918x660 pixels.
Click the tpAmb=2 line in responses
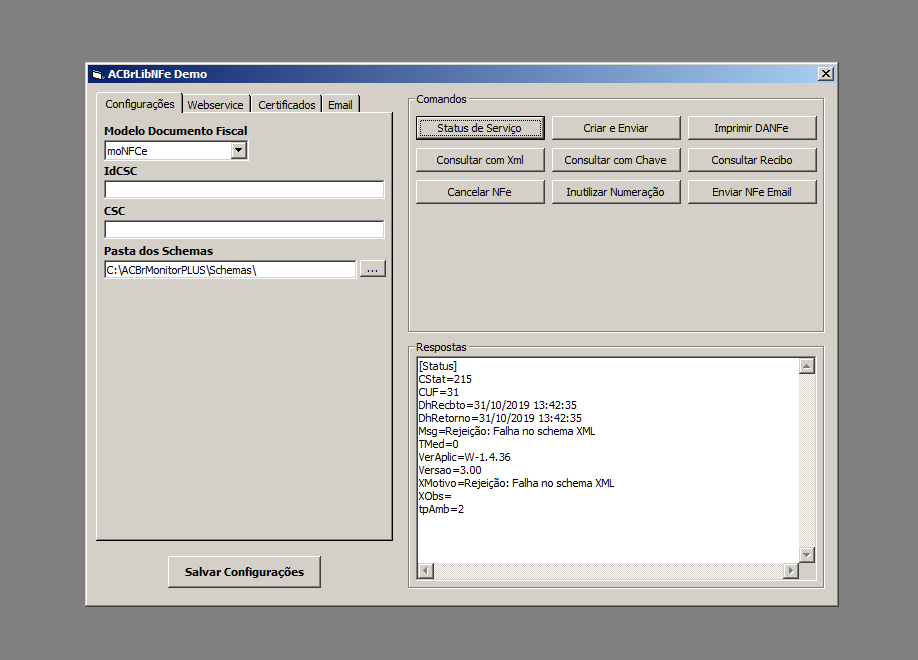click(x=441, y=509)
